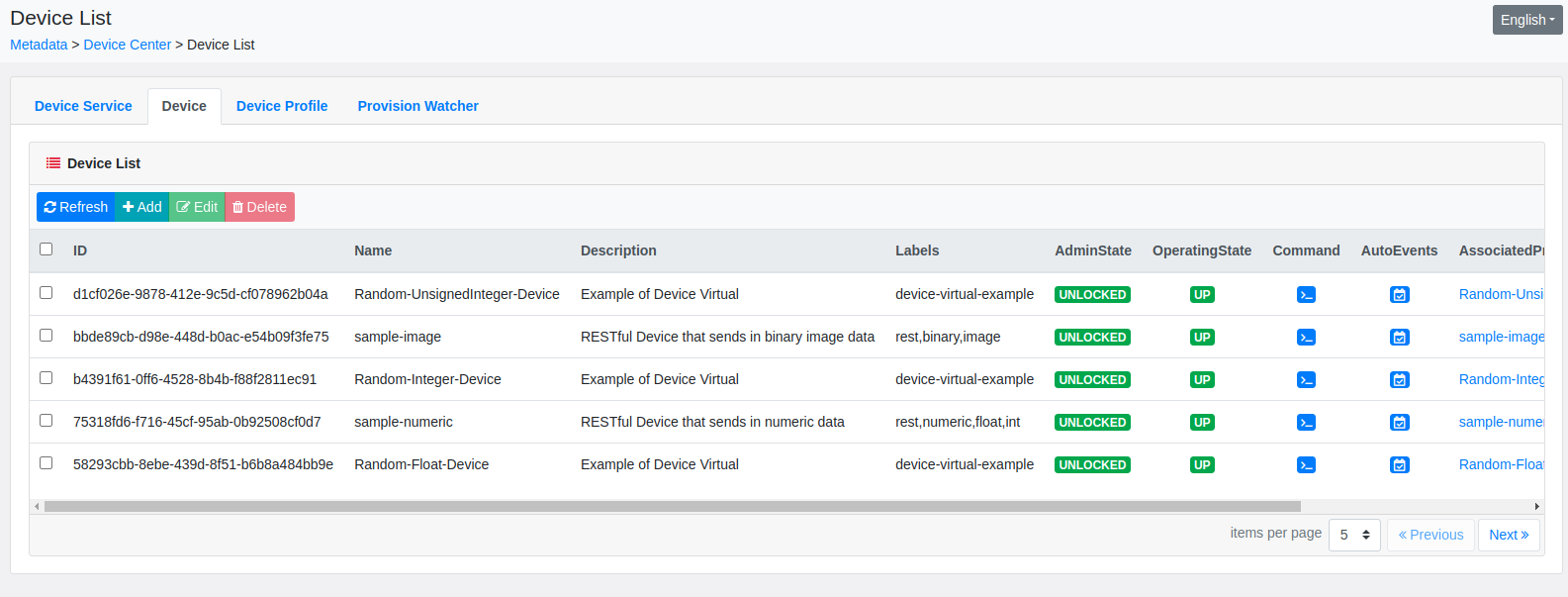Toggle the select-all header checkbox
This screenshot has width=1568, height=597.
click(x=46, y=249)
